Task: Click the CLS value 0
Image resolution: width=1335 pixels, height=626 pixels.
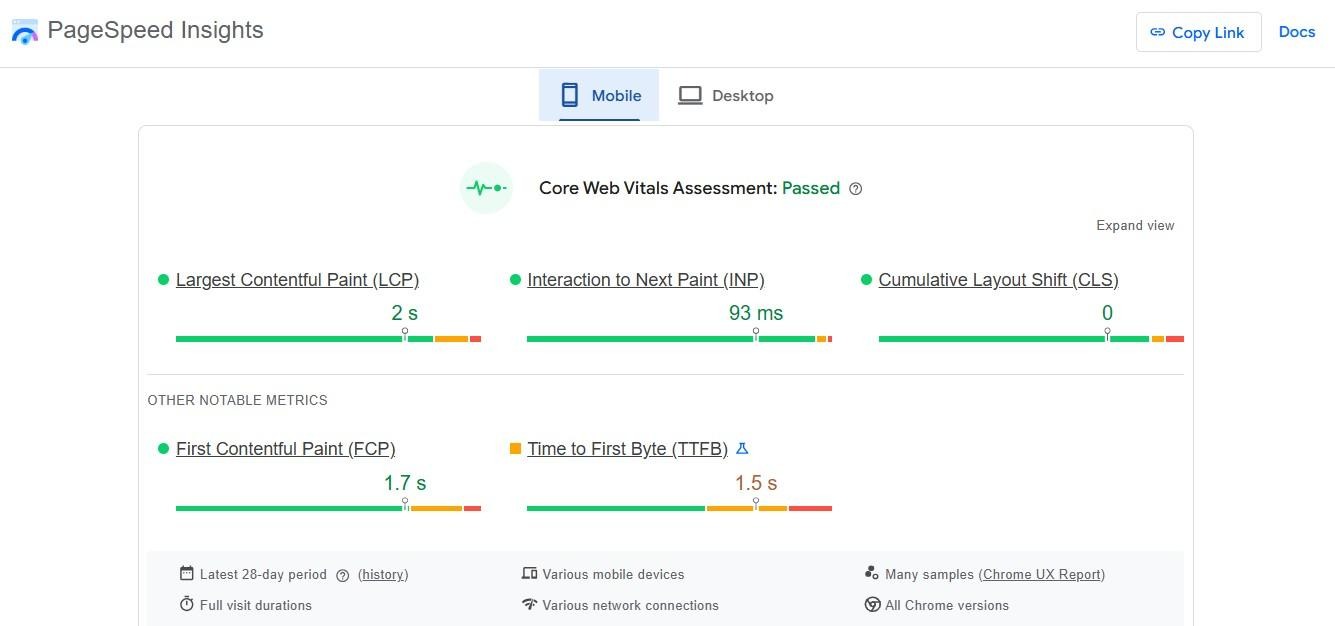Action: pyautogui.click(x=1107, y=313)
